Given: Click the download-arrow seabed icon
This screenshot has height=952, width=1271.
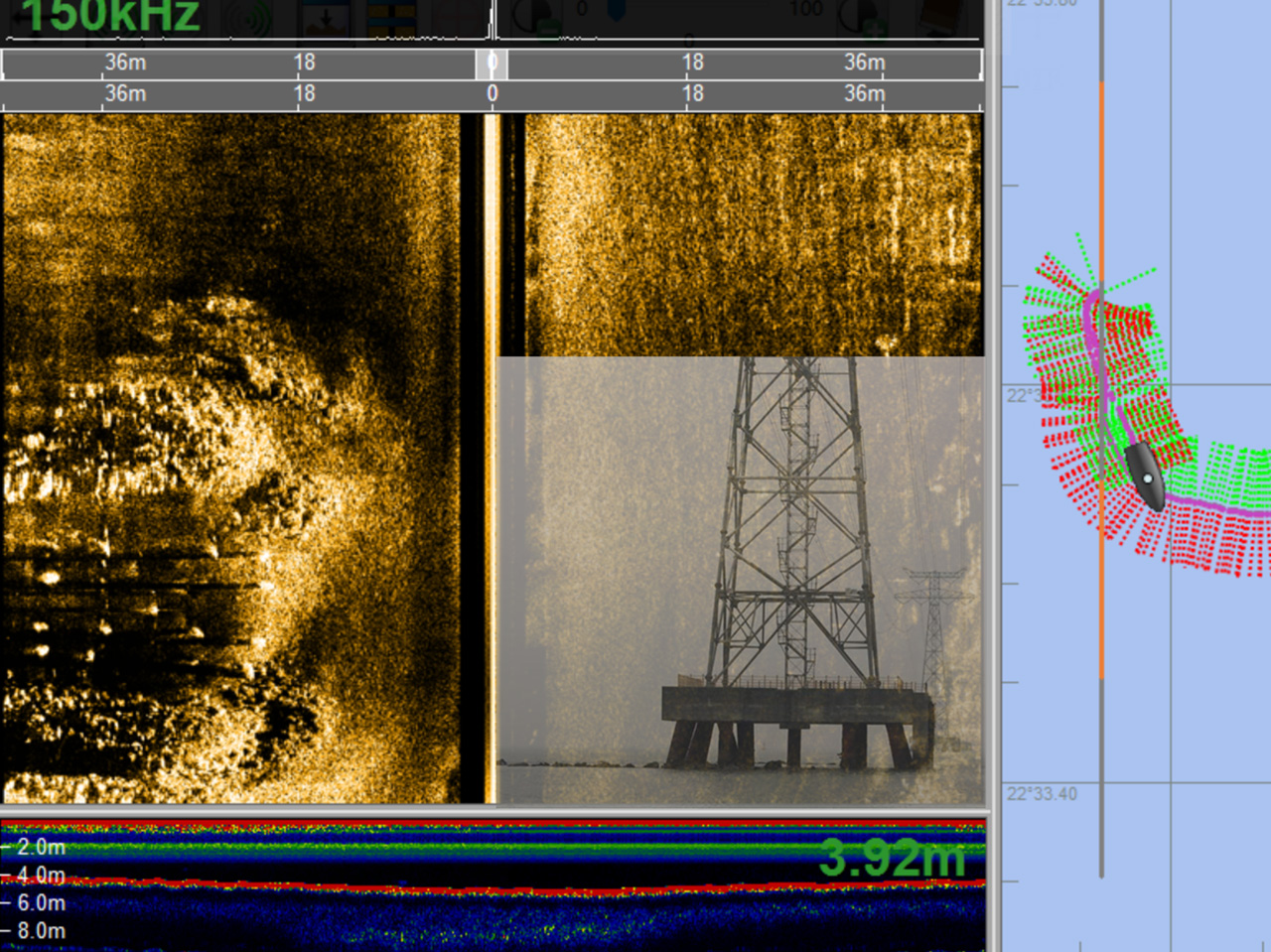Looking at the screenshot, I should pyautogui.click(x=325, y=18).
